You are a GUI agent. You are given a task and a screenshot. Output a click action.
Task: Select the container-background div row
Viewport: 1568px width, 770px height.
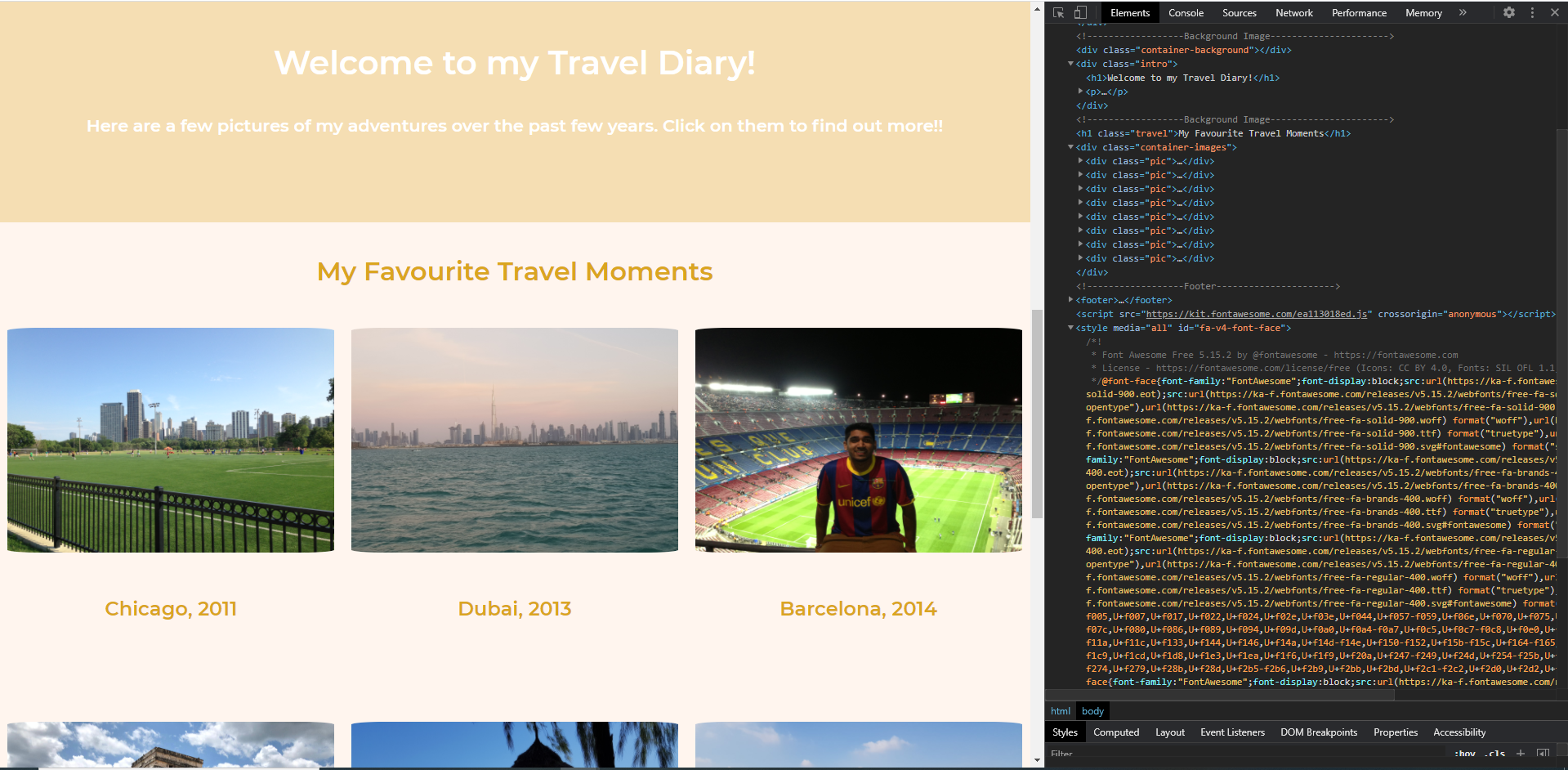[x=1183, y=50]
